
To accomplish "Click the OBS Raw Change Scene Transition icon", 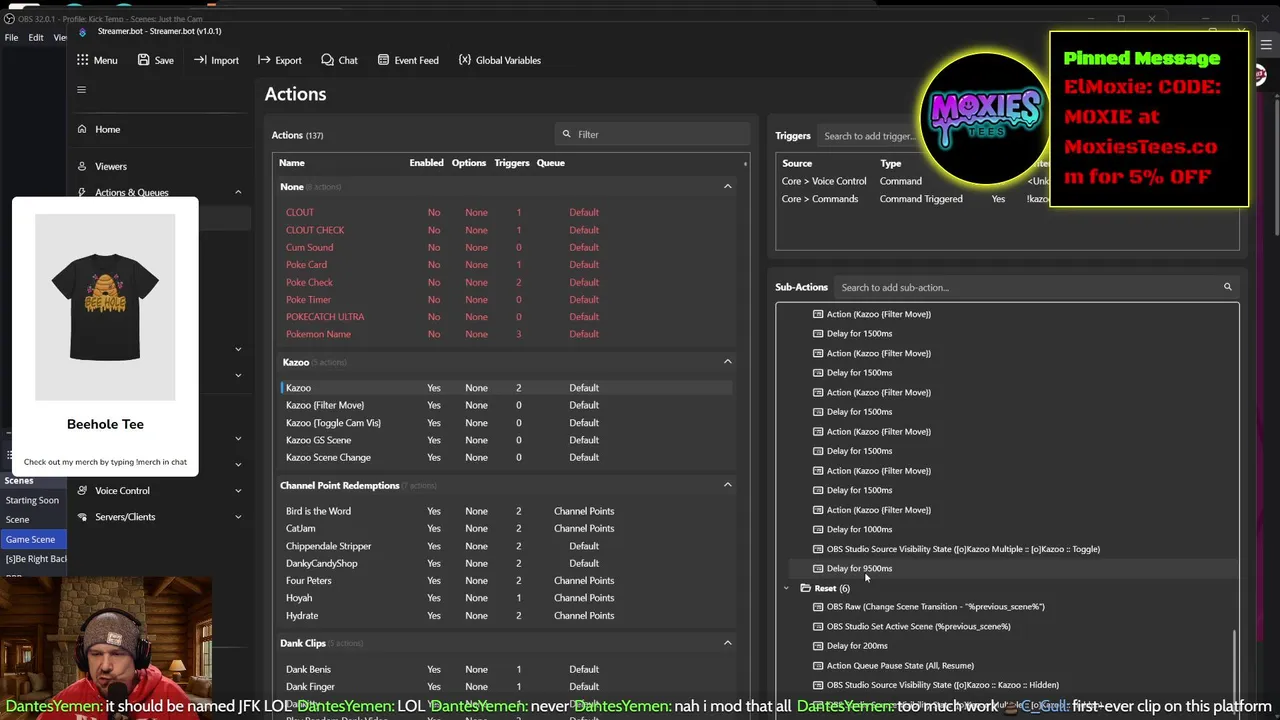I will [818, 607].
